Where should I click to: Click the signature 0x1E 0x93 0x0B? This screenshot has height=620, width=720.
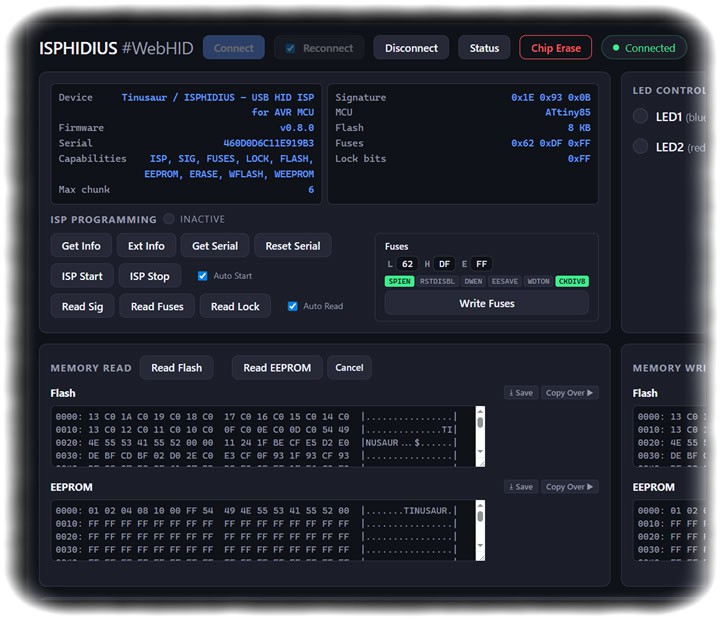pos(551,97)
